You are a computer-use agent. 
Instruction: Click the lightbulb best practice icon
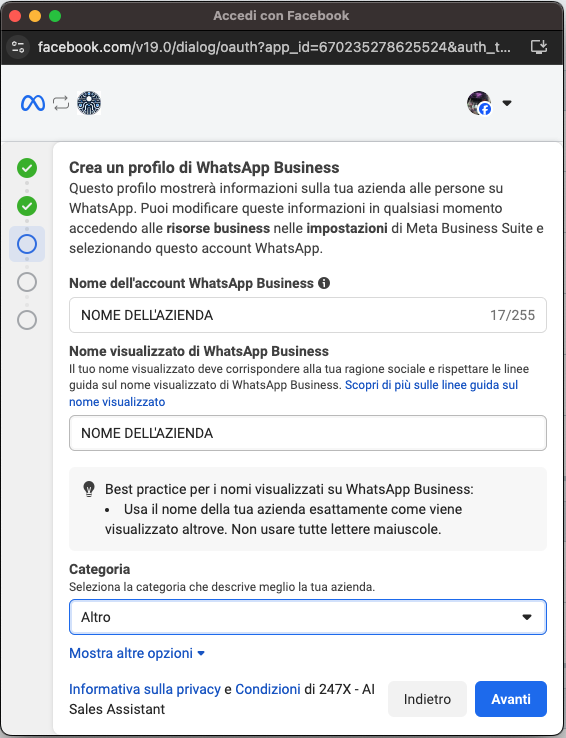[89, 489]
